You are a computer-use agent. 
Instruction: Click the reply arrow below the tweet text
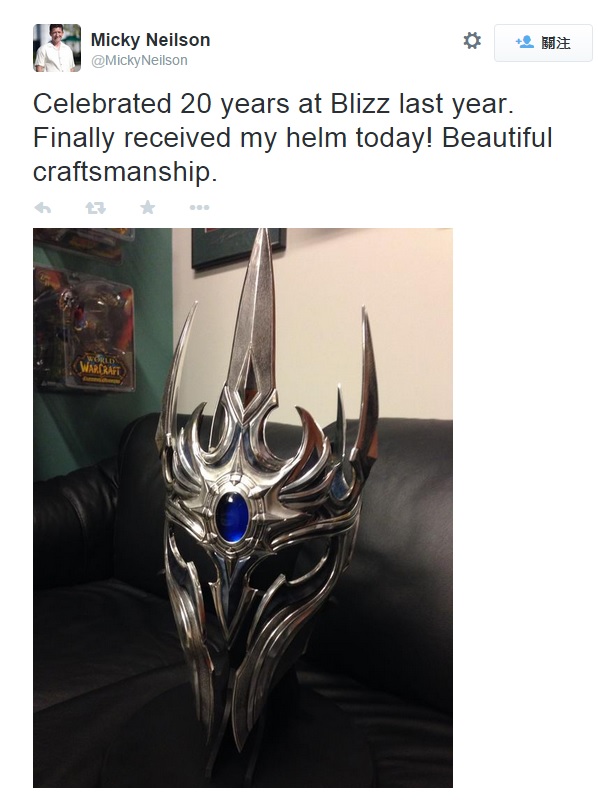pos(43,208)
